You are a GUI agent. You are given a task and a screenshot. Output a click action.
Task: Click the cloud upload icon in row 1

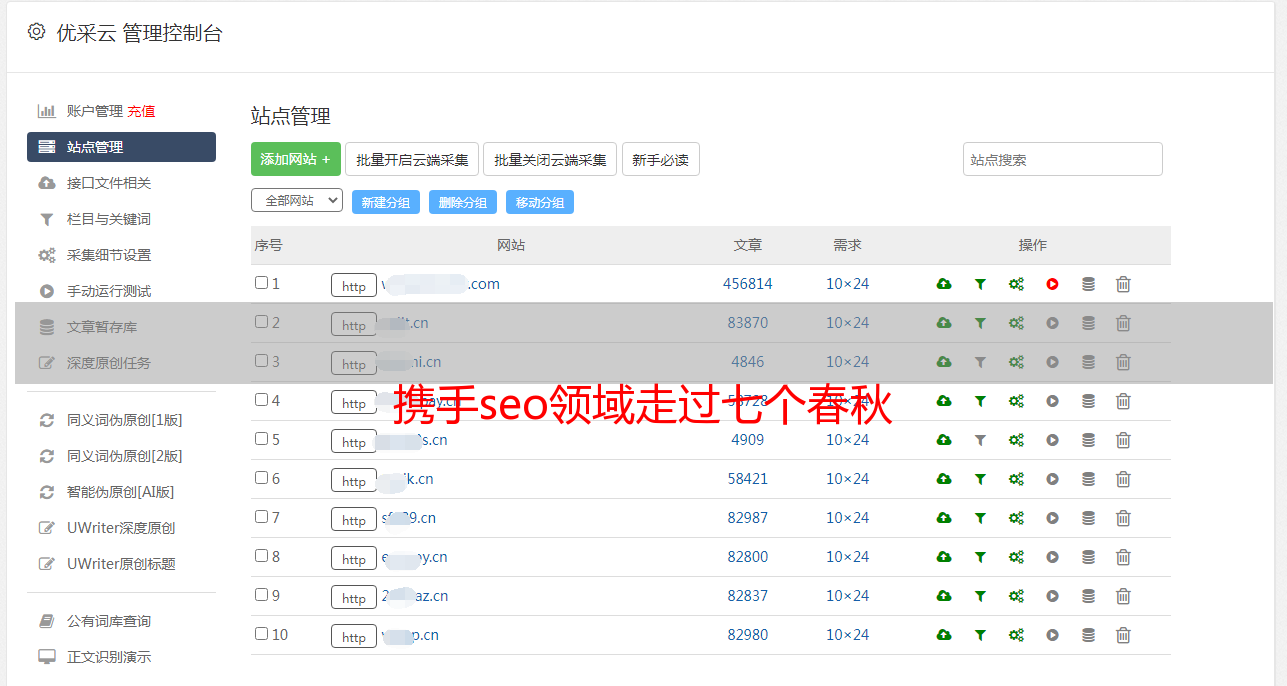coord(944,284)
